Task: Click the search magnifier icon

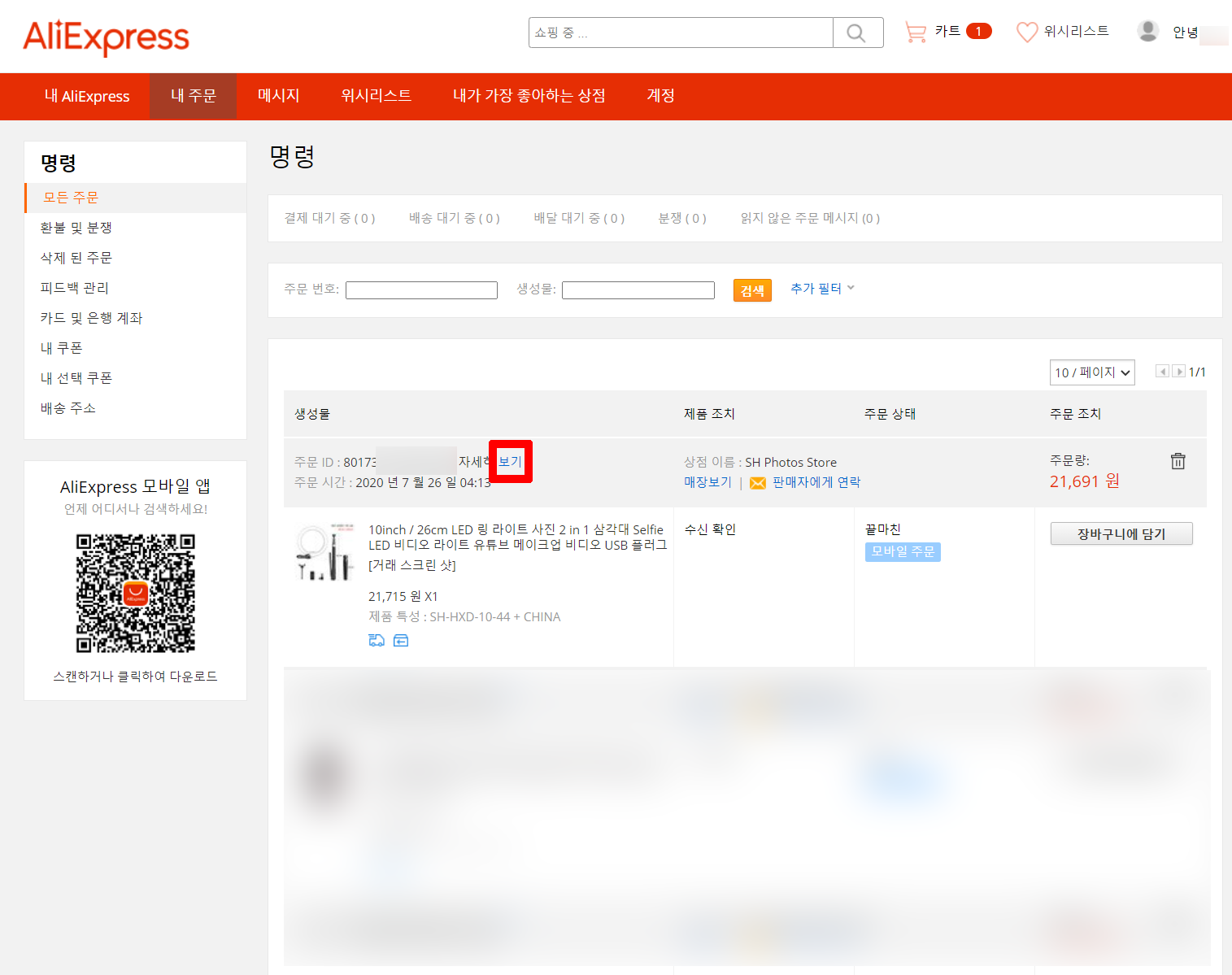Action: tap(857, 33)
